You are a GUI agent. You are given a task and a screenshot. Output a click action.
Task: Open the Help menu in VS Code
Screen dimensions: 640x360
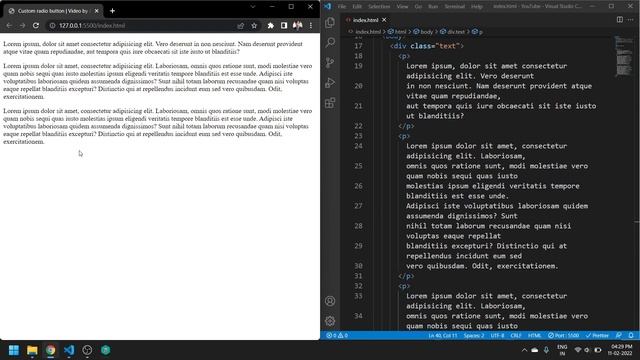click(477, 7)
